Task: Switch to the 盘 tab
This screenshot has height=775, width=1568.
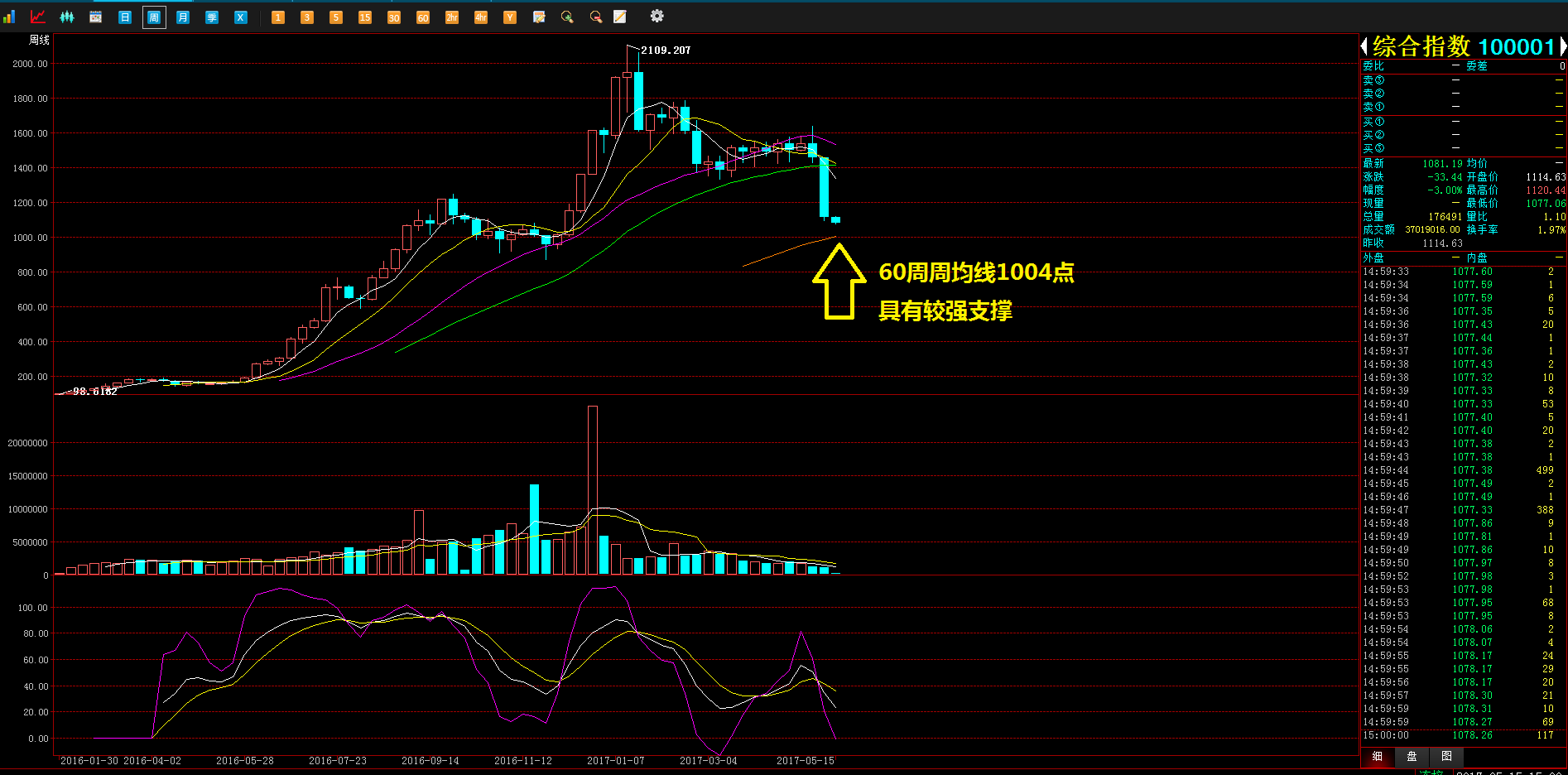Action: coord(1412,756)
